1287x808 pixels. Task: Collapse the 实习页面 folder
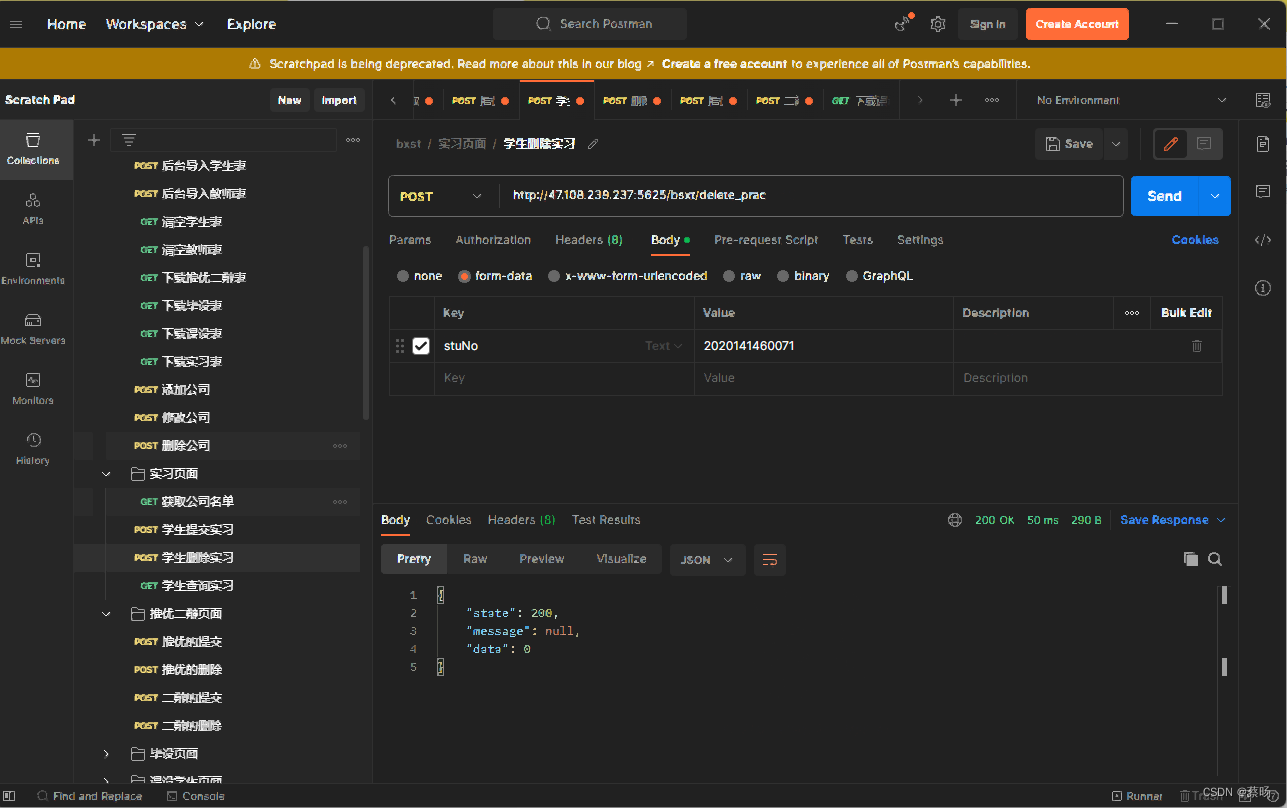point(106,473)
